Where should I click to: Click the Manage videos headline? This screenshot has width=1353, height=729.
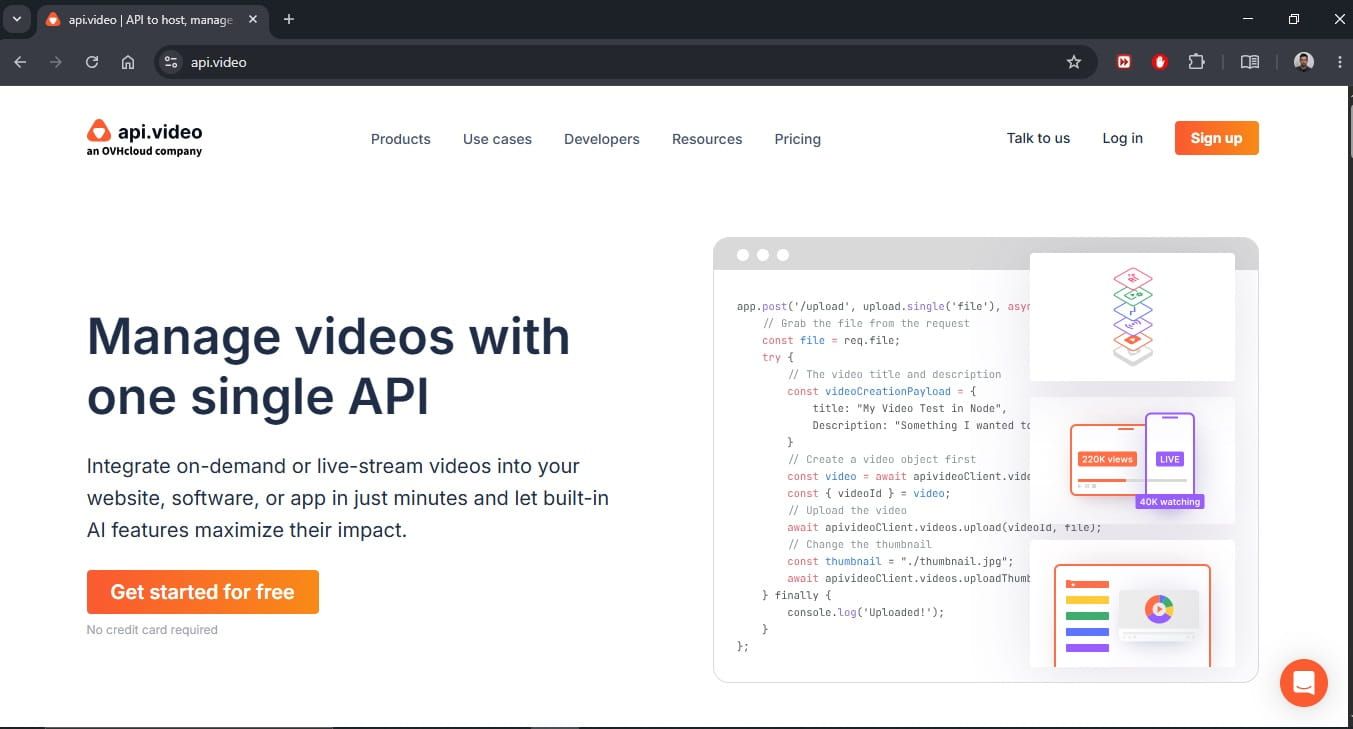(328, 366)
